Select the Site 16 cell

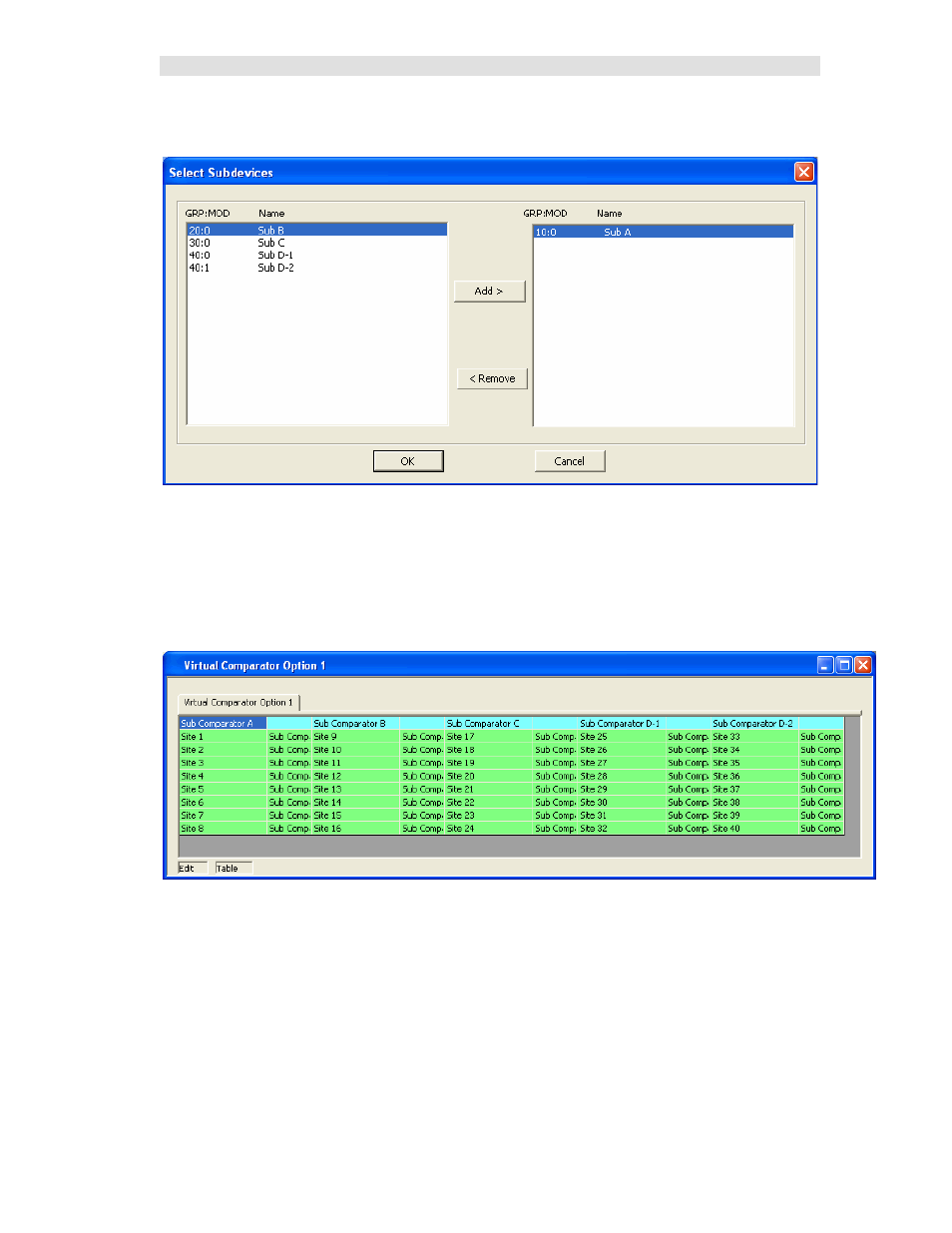355,828
